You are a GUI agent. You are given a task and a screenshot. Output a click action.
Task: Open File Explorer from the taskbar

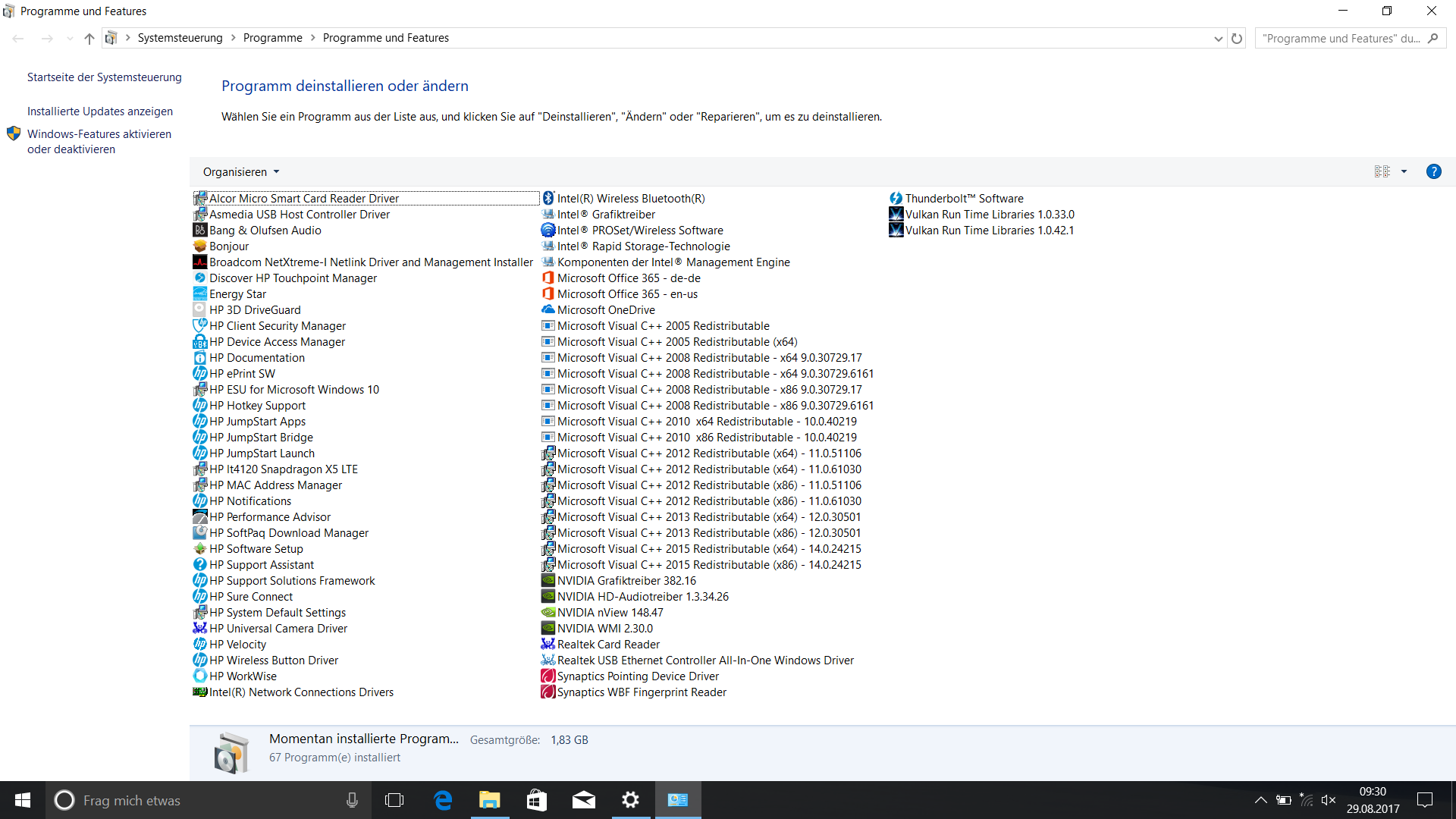click(490, 800)
